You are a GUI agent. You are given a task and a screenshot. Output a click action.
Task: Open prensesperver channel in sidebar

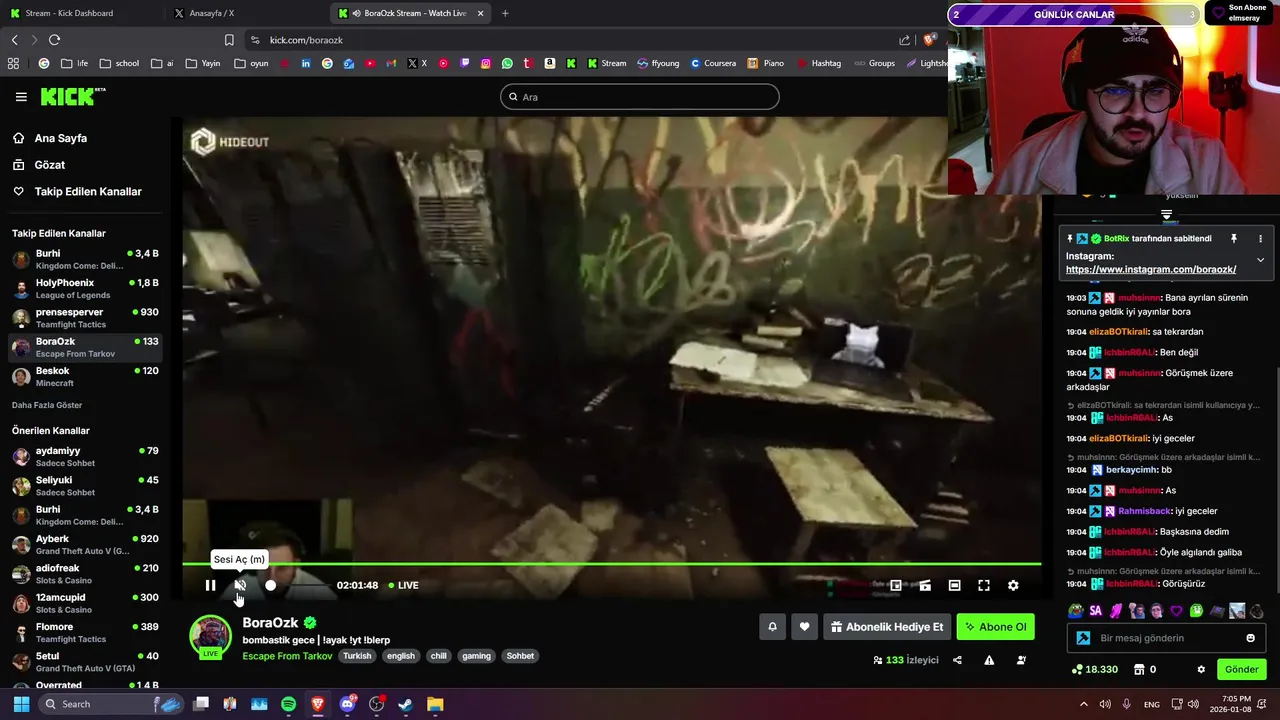point(85,318)
